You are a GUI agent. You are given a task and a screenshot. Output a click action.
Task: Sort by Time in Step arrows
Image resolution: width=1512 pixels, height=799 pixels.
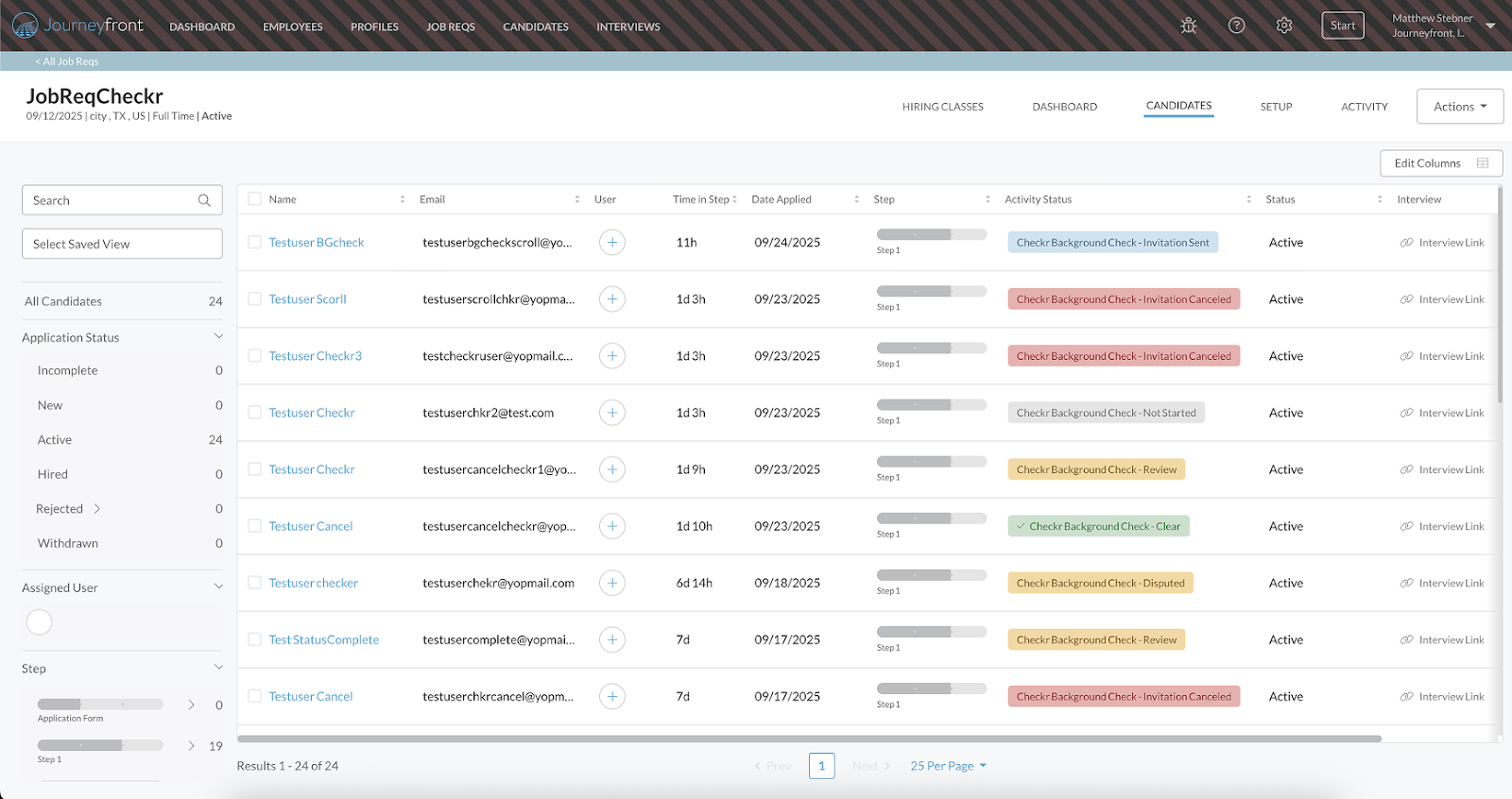(734, 199)
